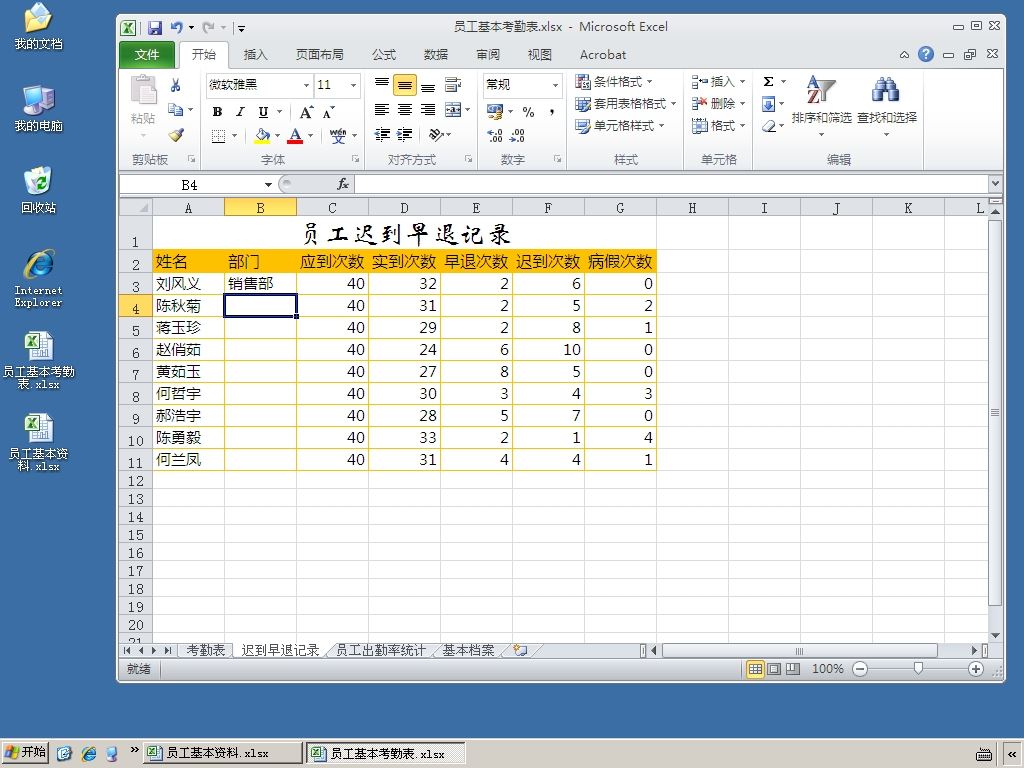The height and width of the screenshot is (768, 1024).
Task: Toggle align text right
Action: [x=428, y=110]
